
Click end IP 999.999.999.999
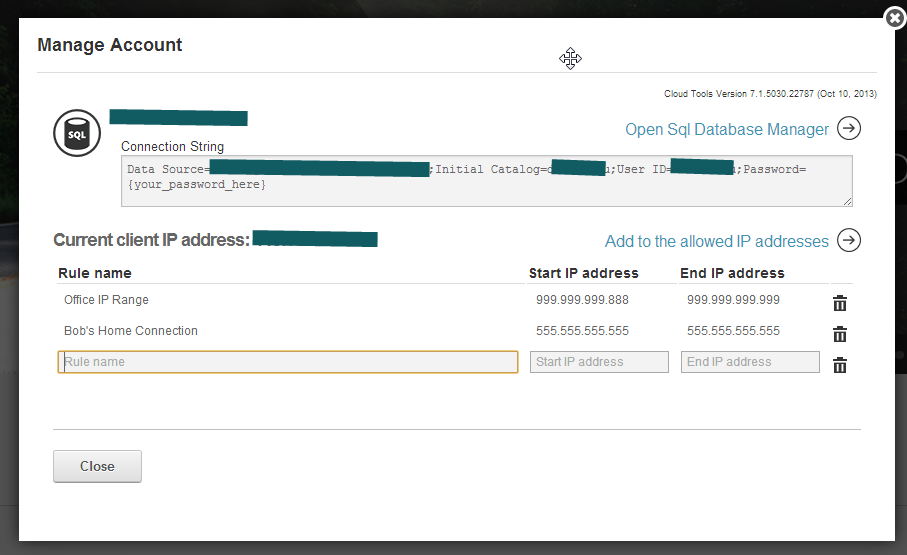tap(733, 300)
